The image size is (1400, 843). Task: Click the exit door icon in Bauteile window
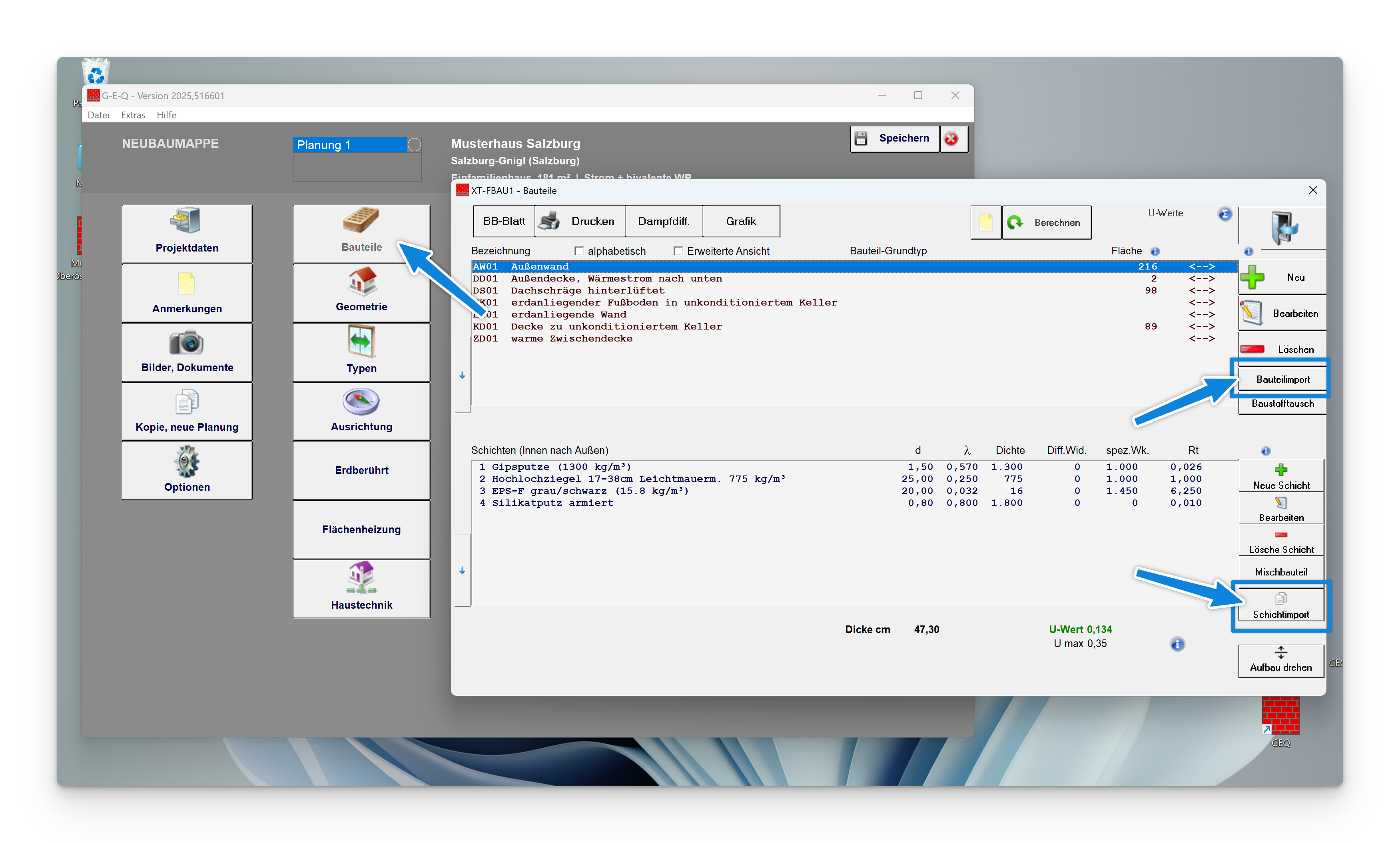(1283, 228)
